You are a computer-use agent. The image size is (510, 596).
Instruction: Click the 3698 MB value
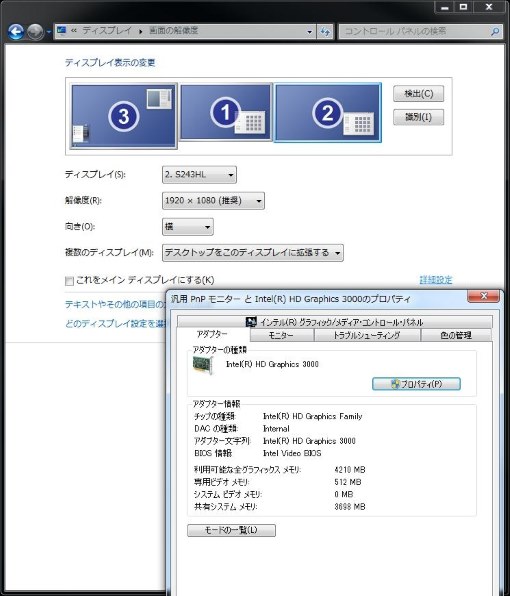click(x=350, y=507)
